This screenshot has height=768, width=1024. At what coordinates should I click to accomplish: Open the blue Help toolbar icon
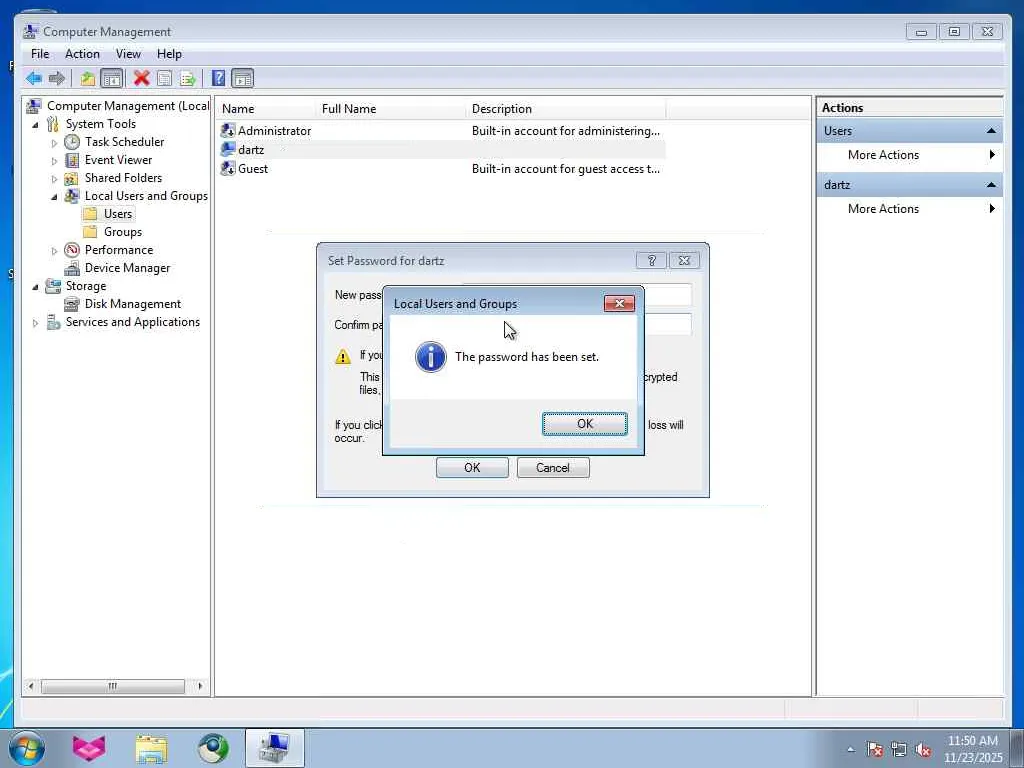coord(219,78)
